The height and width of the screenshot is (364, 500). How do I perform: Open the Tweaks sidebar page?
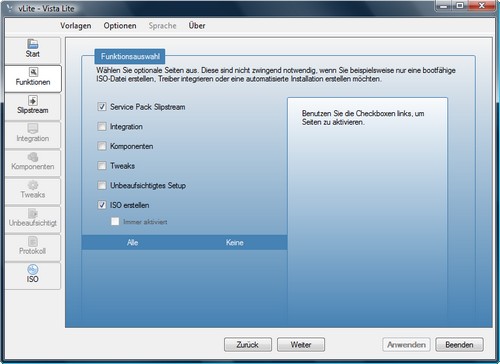coord(33,191)
